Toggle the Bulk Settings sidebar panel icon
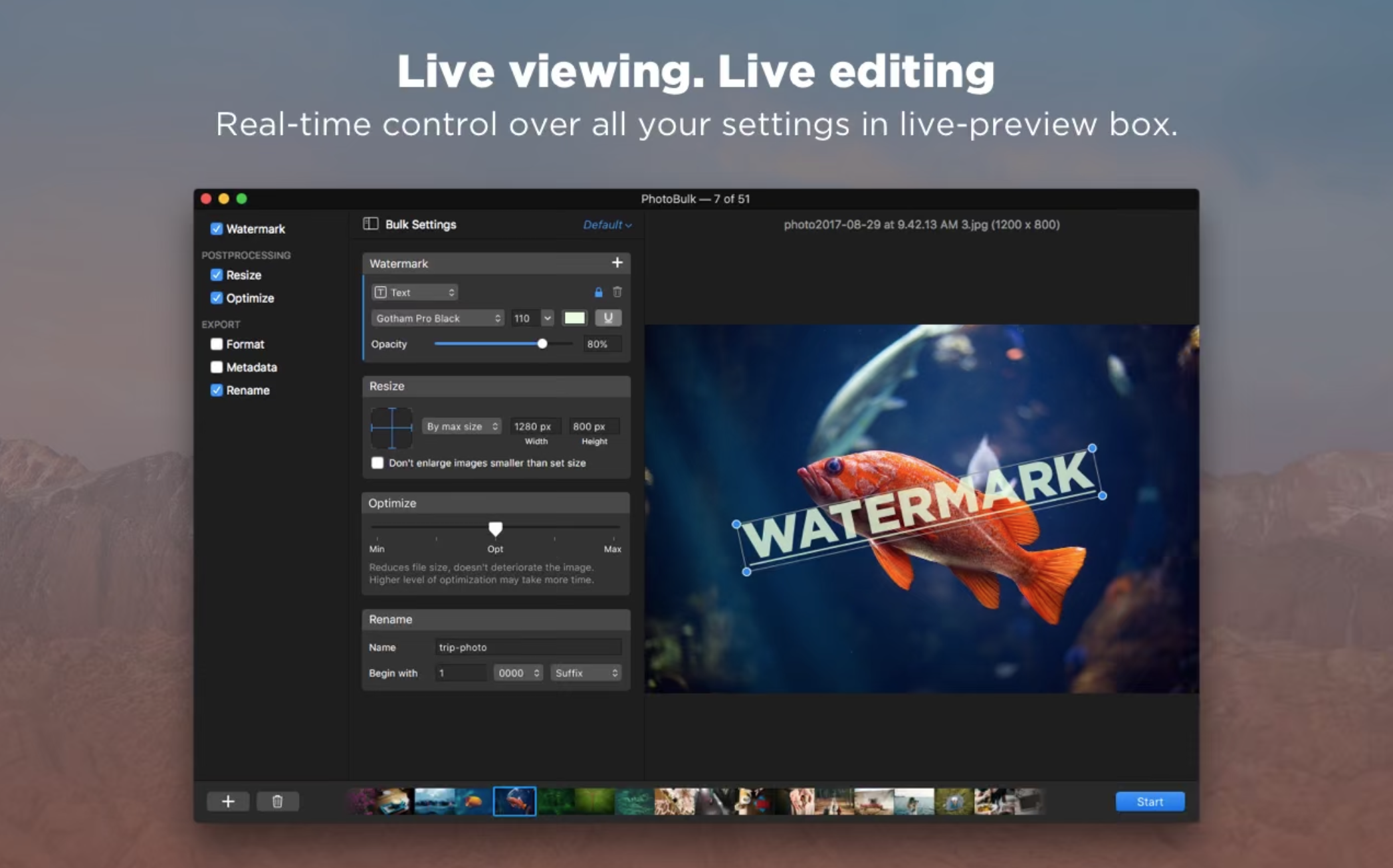 pos(371,225)
